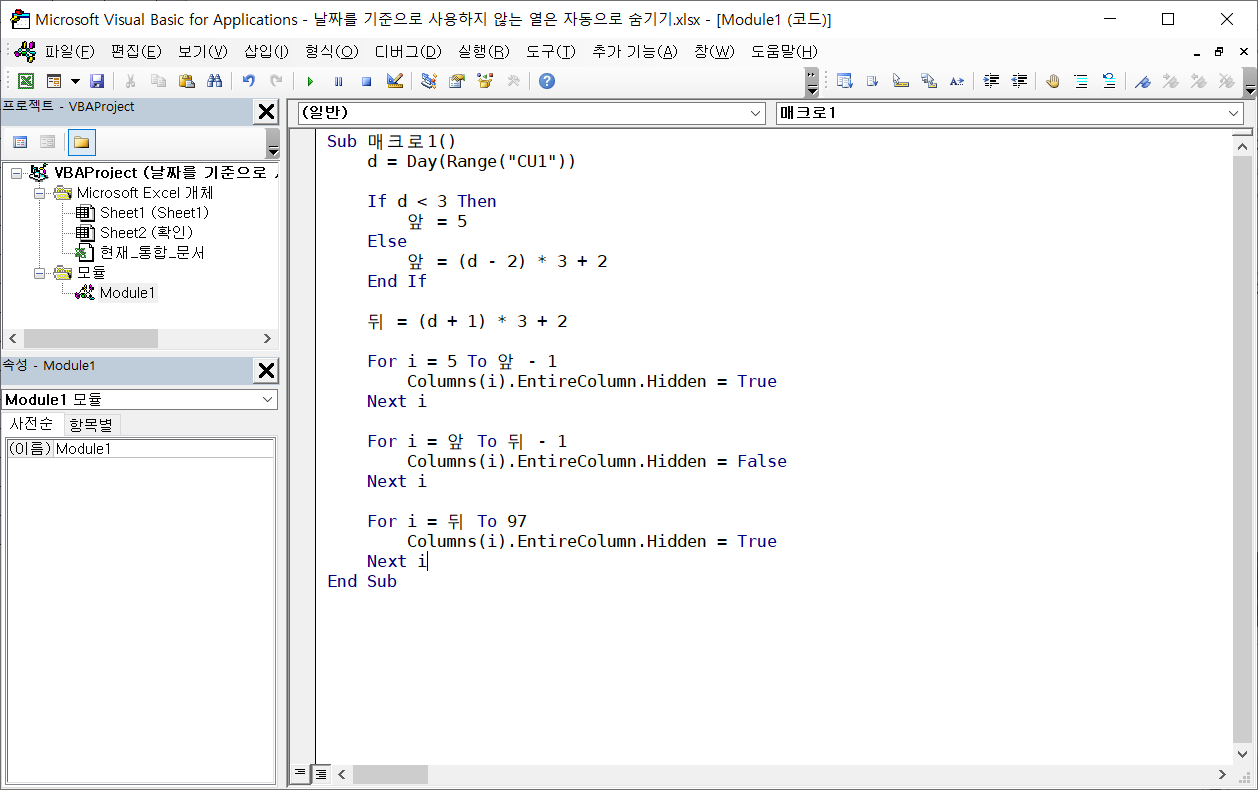Click View Code icon in Project panel
The width and height of the screenshot is (1258, 790).
(20, 142)
